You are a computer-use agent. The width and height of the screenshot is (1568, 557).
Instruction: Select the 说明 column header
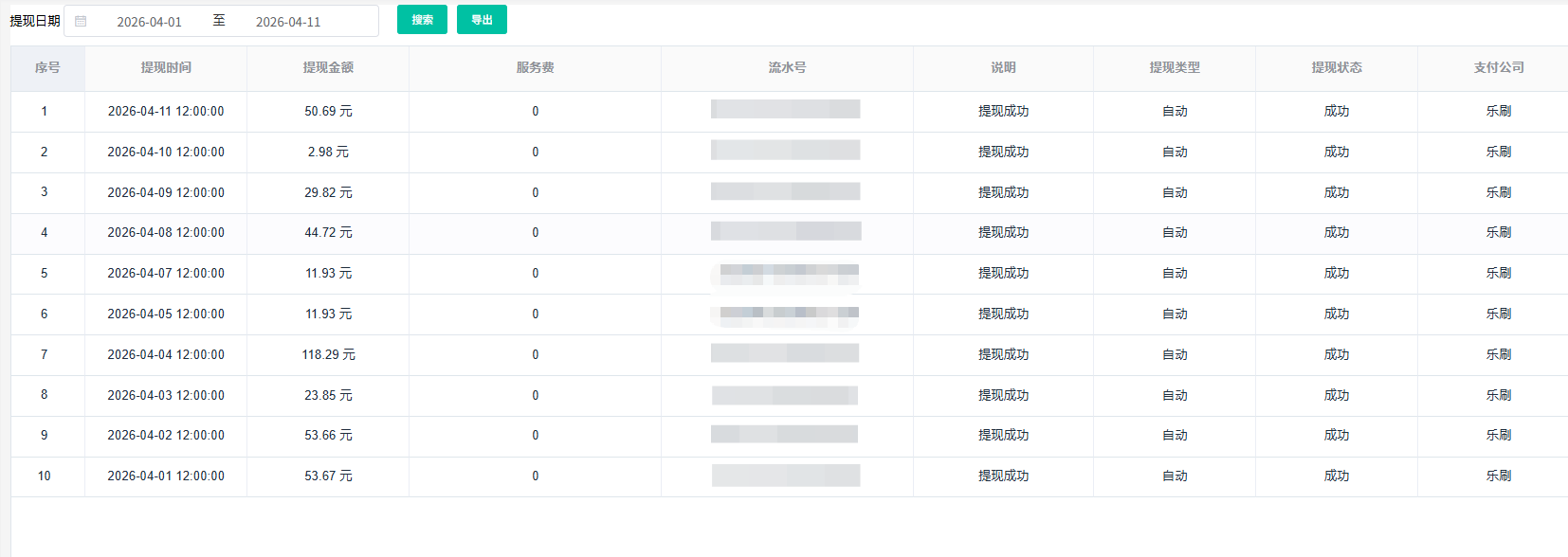[x=1003, y=67]
